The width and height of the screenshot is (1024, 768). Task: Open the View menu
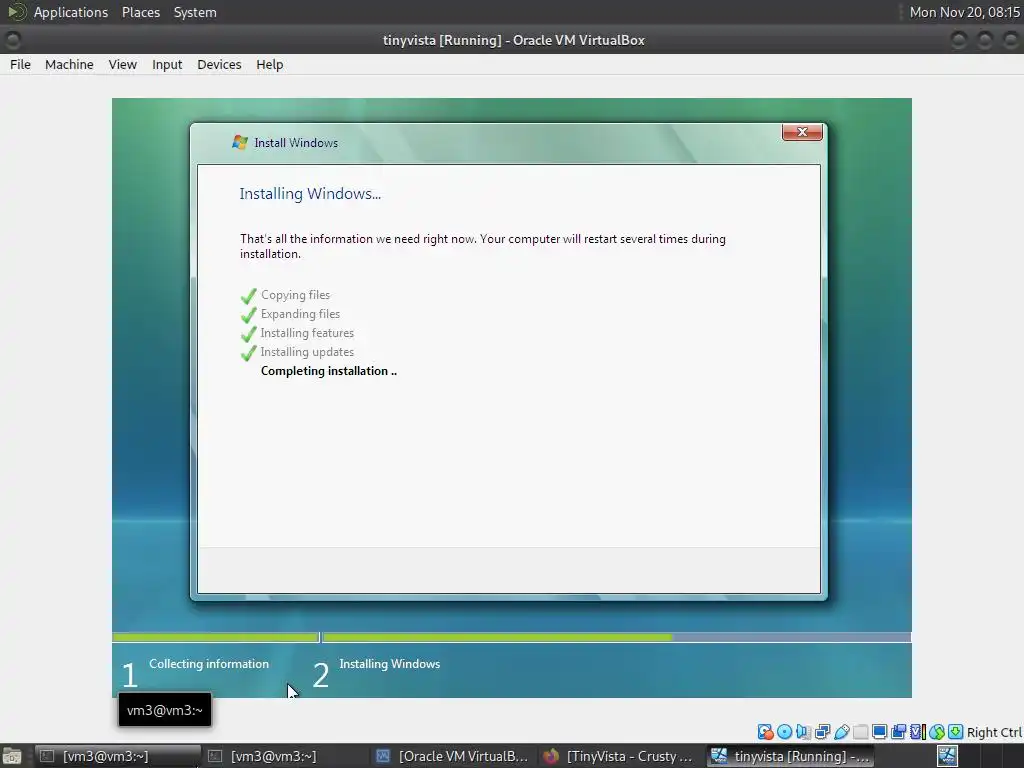point(123,65)
